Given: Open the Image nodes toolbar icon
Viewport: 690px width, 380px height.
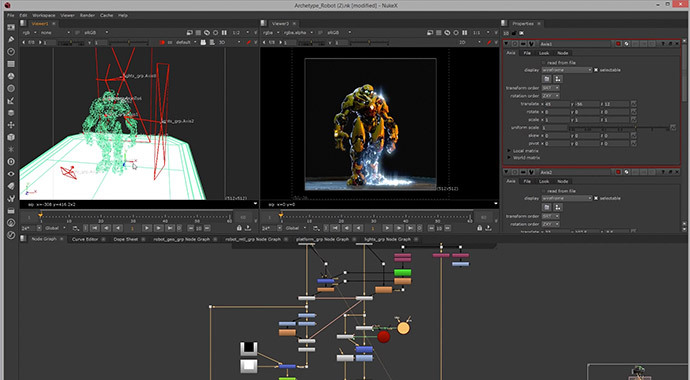Looking at the screenshot, I should point(11,27).
